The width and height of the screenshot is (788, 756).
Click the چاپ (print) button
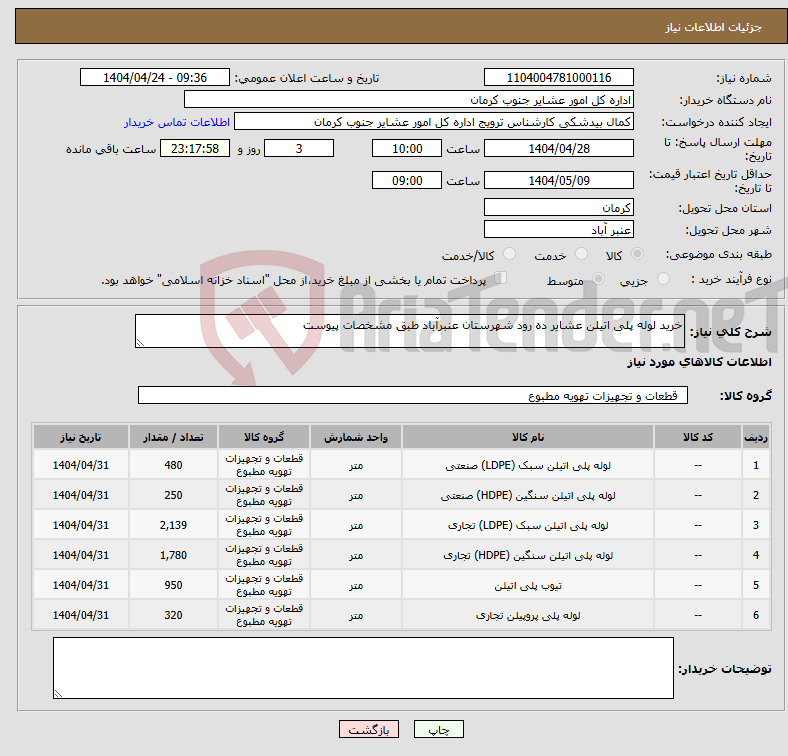[438, 729]
